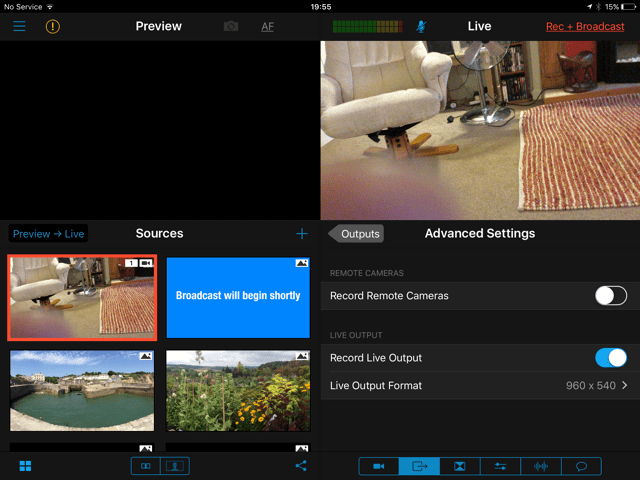Select 'Broadcast will begin shortly' source thumbnail
This screenshot has width=640, height=480.
(238, 296)
